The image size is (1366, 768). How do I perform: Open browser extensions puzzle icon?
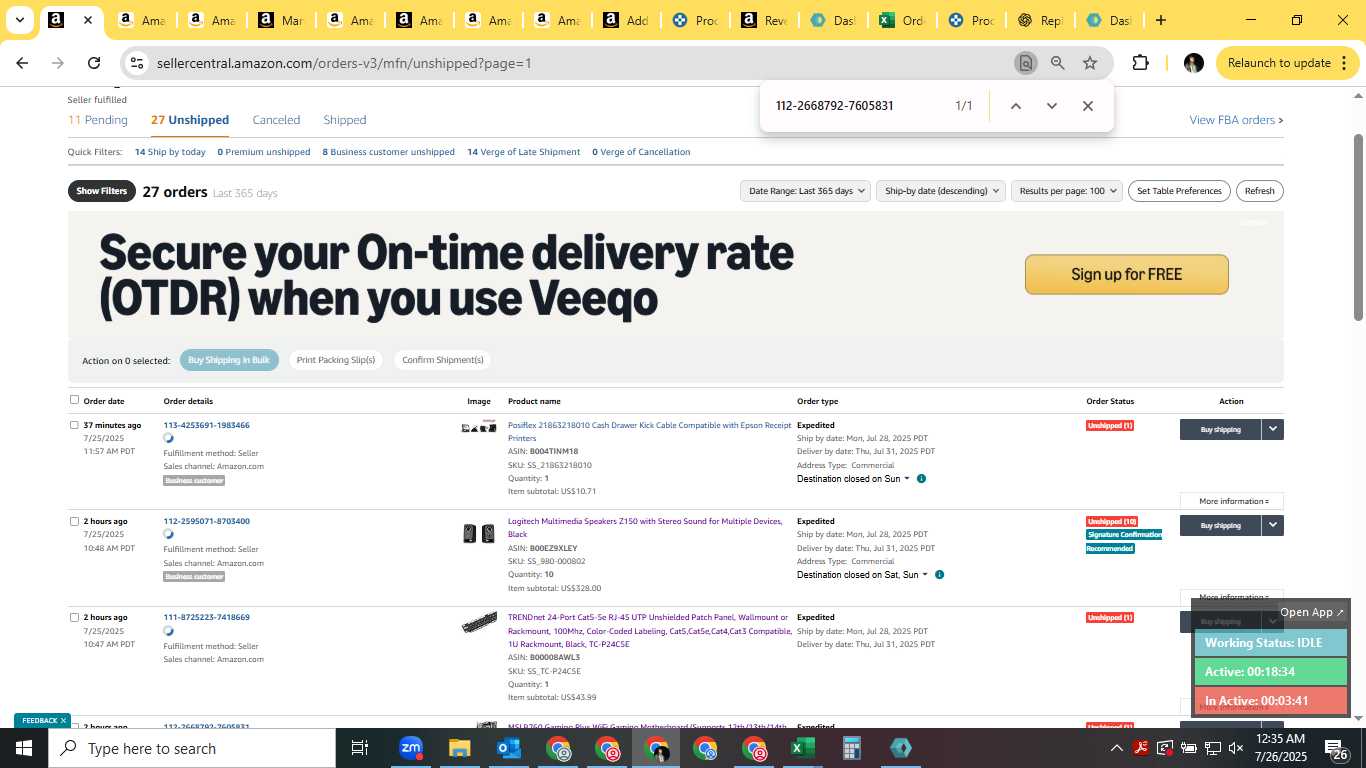click(x=1140, y=63)
